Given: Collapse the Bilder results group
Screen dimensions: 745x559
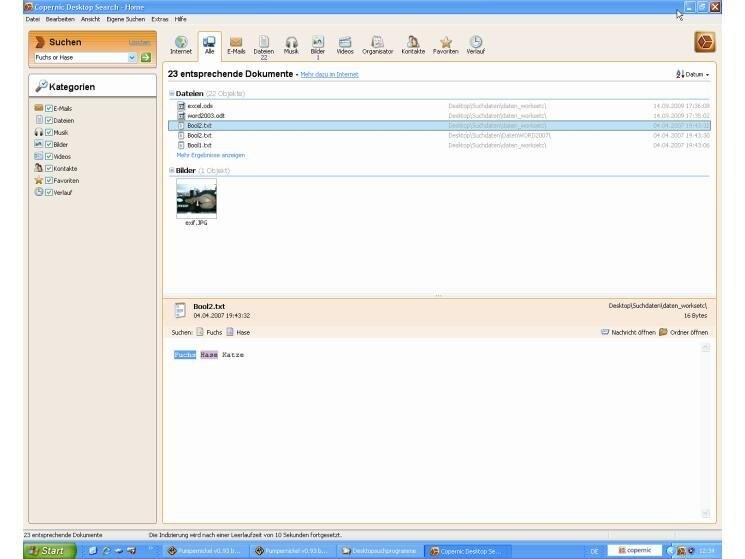Looking at the screenshot, I should click(x=172, y=171).
